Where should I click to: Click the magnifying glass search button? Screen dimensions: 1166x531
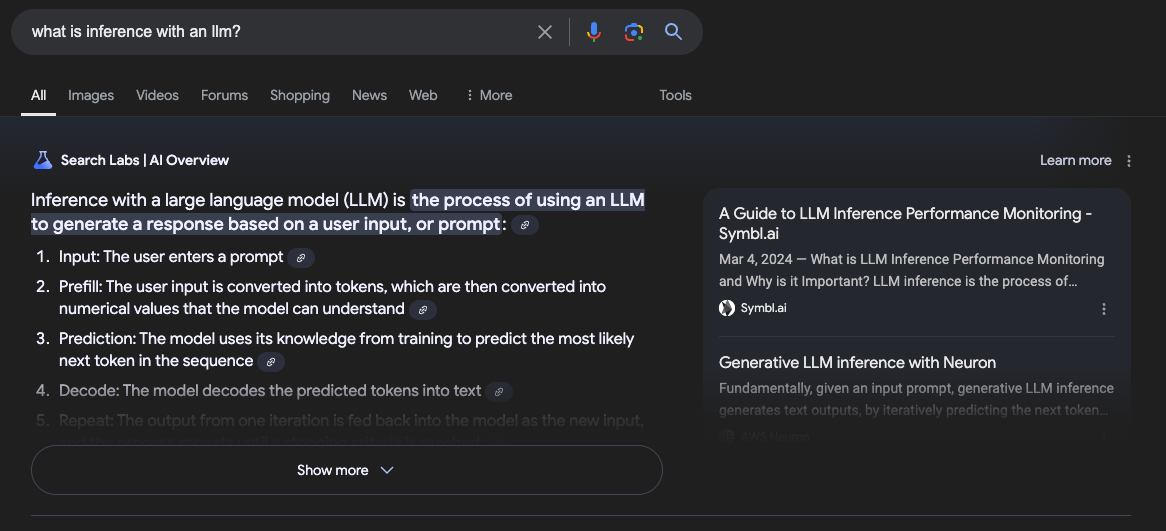(x=673, y=32)
